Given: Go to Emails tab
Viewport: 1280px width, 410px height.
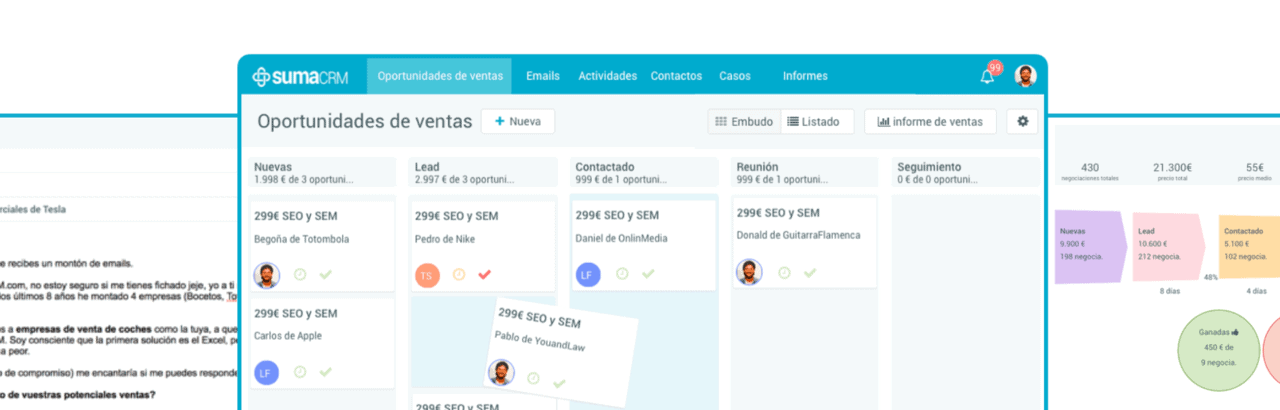Looking at the screenshot, I should (543, 76).
